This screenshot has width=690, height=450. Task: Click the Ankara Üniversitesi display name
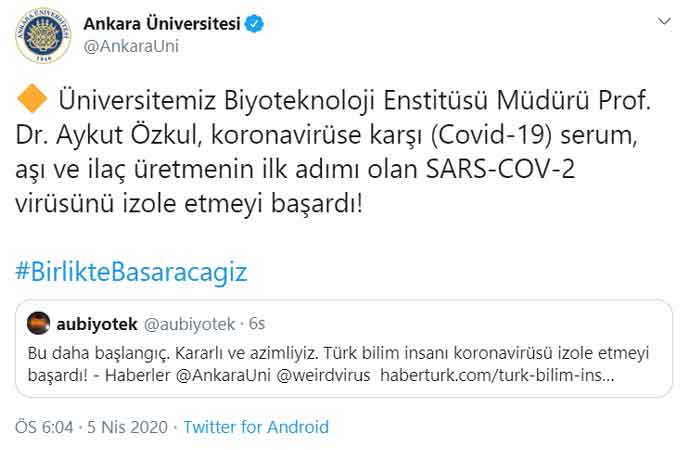pyautogui.click(x=162, y=24)
